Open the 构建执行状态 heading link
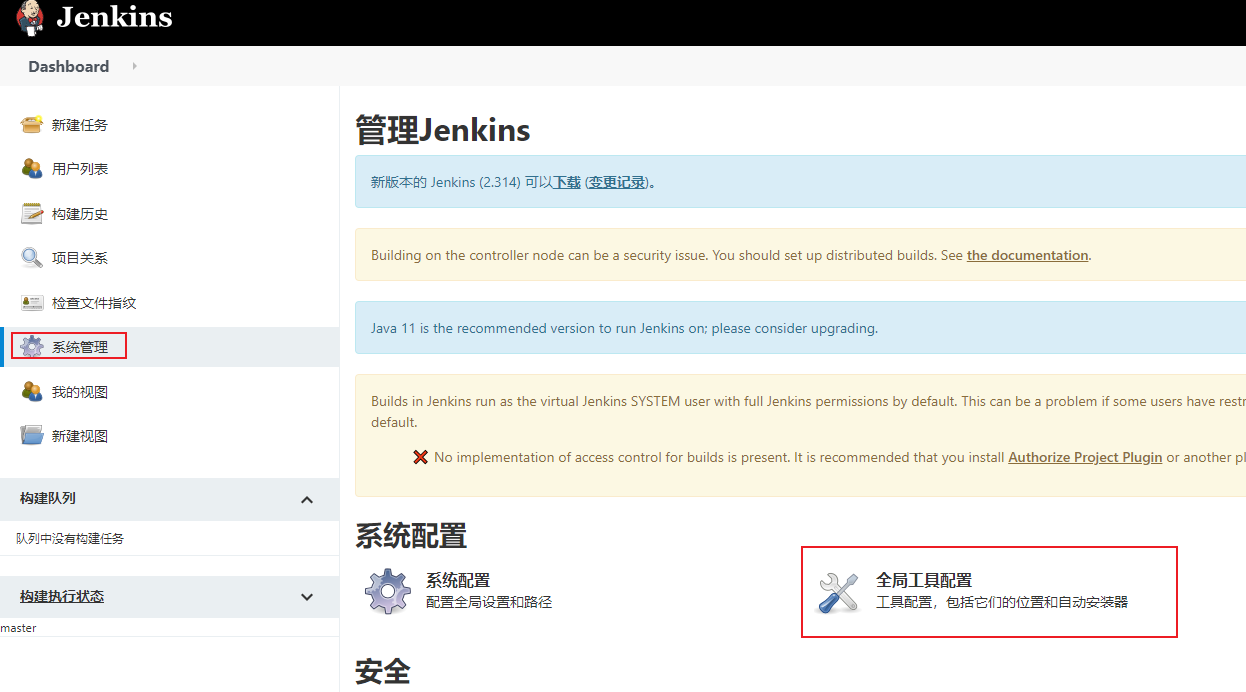 (x=62, y=596)
